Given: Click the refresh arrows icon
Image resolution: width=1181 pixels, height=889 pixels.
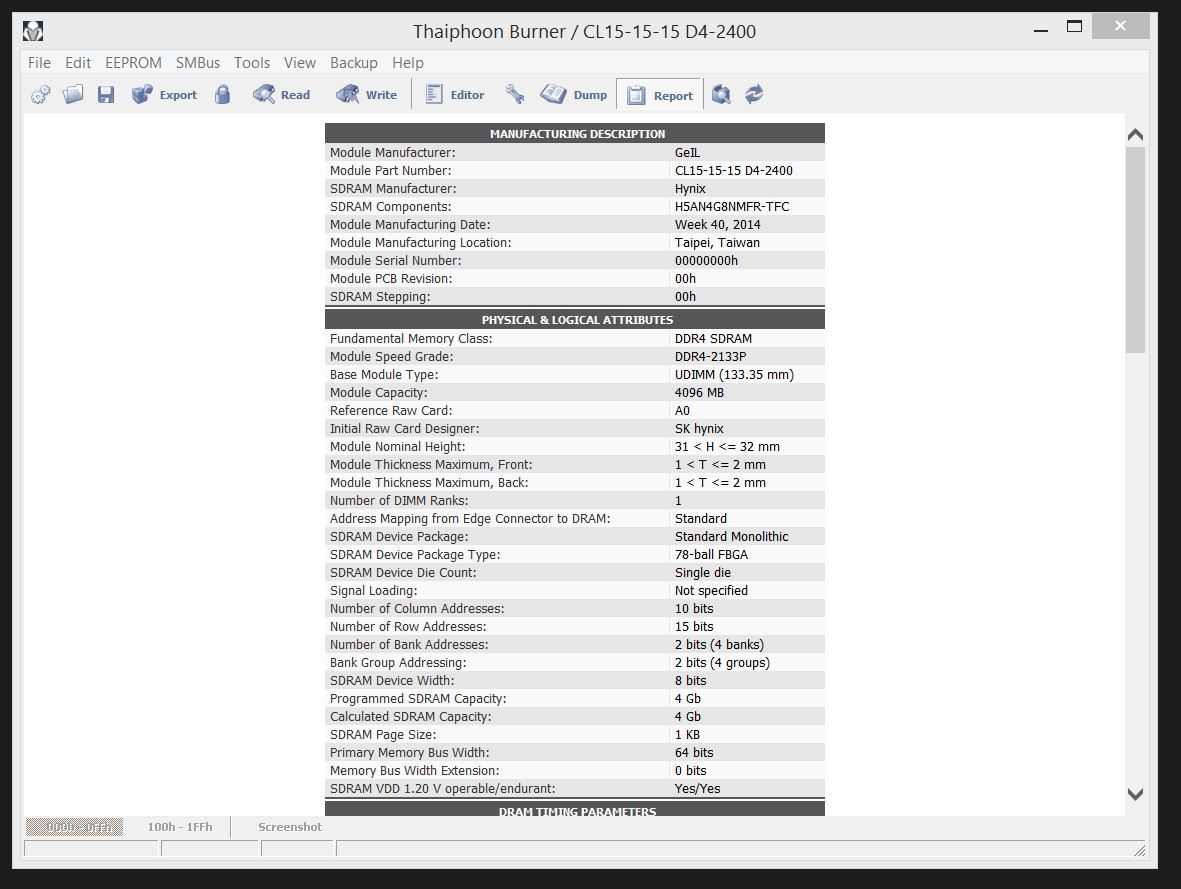Looking at the screenshot, I should click(x=754, y=95).
